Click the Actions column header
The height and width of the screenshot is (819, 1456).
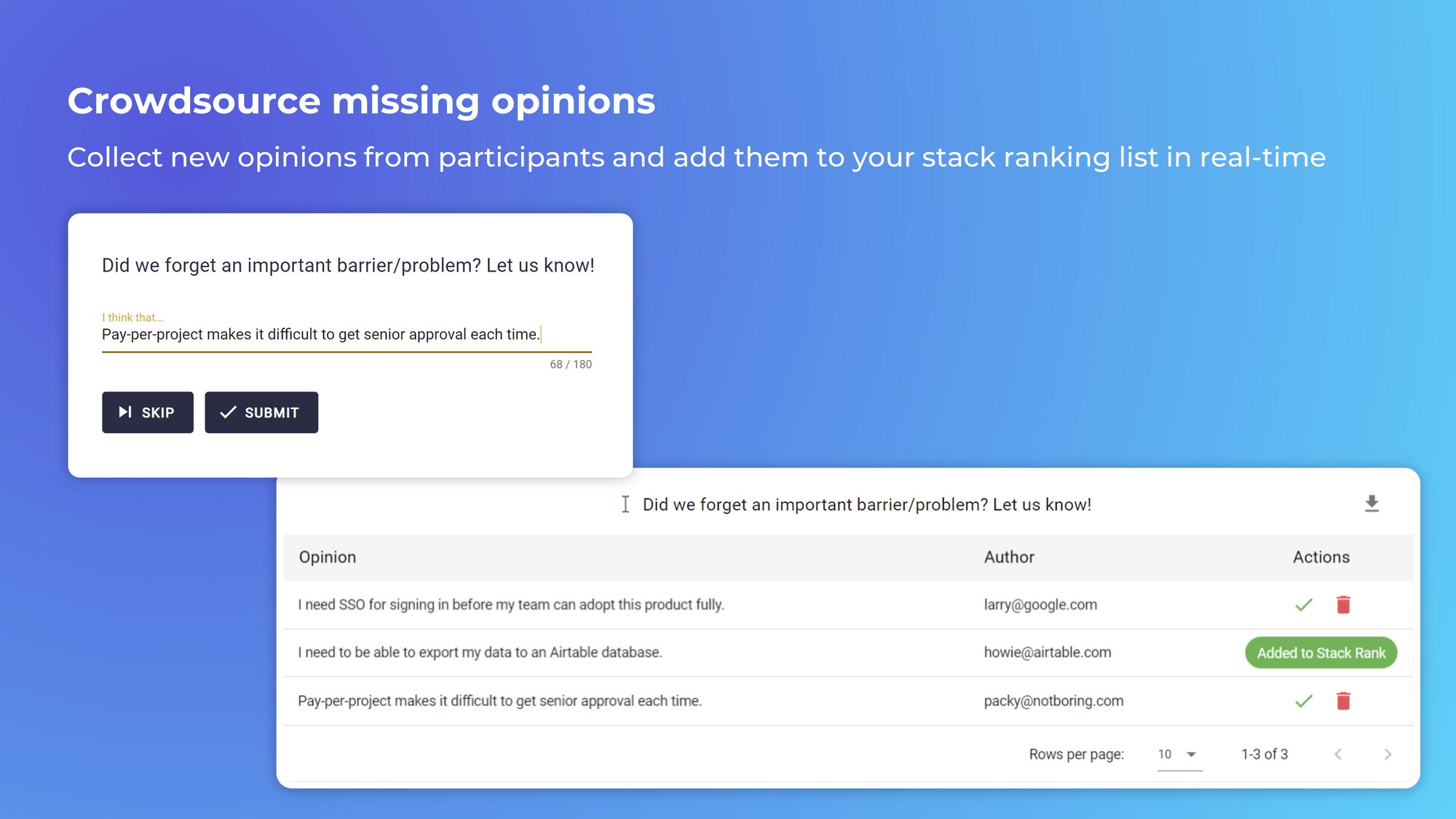tap(1321, 557)
